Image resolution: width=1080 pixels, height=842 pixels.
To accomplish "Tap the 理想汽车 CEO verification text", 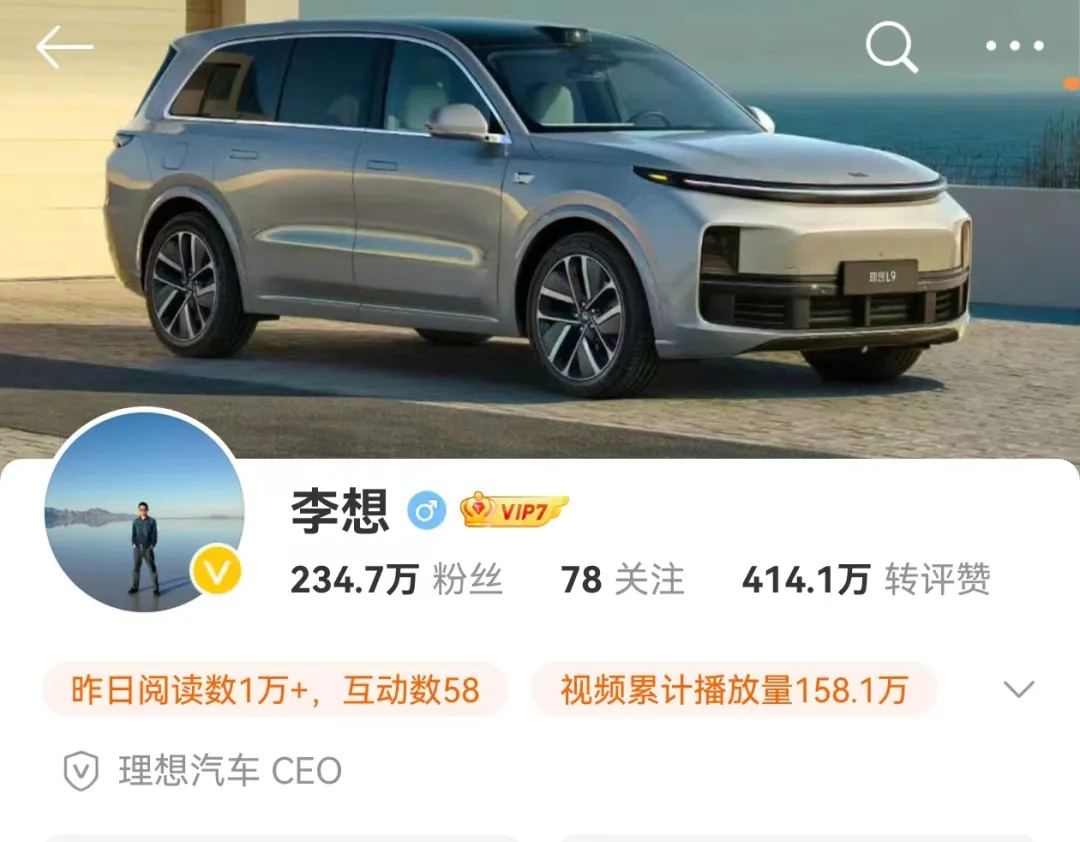I will tap(230, 770).
